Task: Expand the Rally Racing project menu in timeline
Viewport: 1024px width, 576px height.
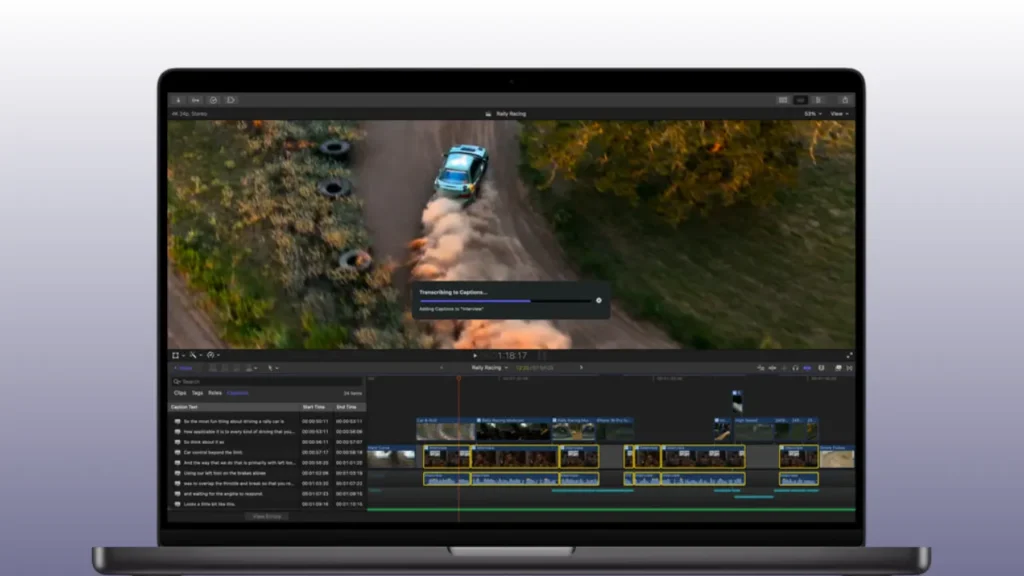Action: coord(489,368)
